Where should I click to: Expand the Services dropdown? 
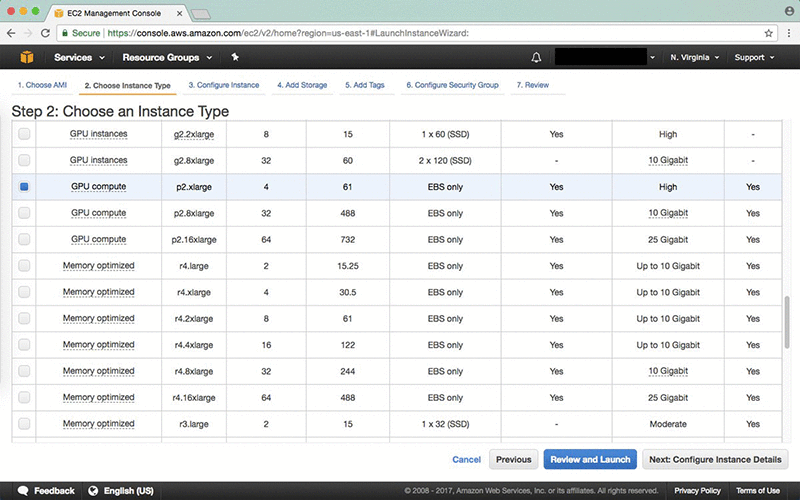(79, 57)
